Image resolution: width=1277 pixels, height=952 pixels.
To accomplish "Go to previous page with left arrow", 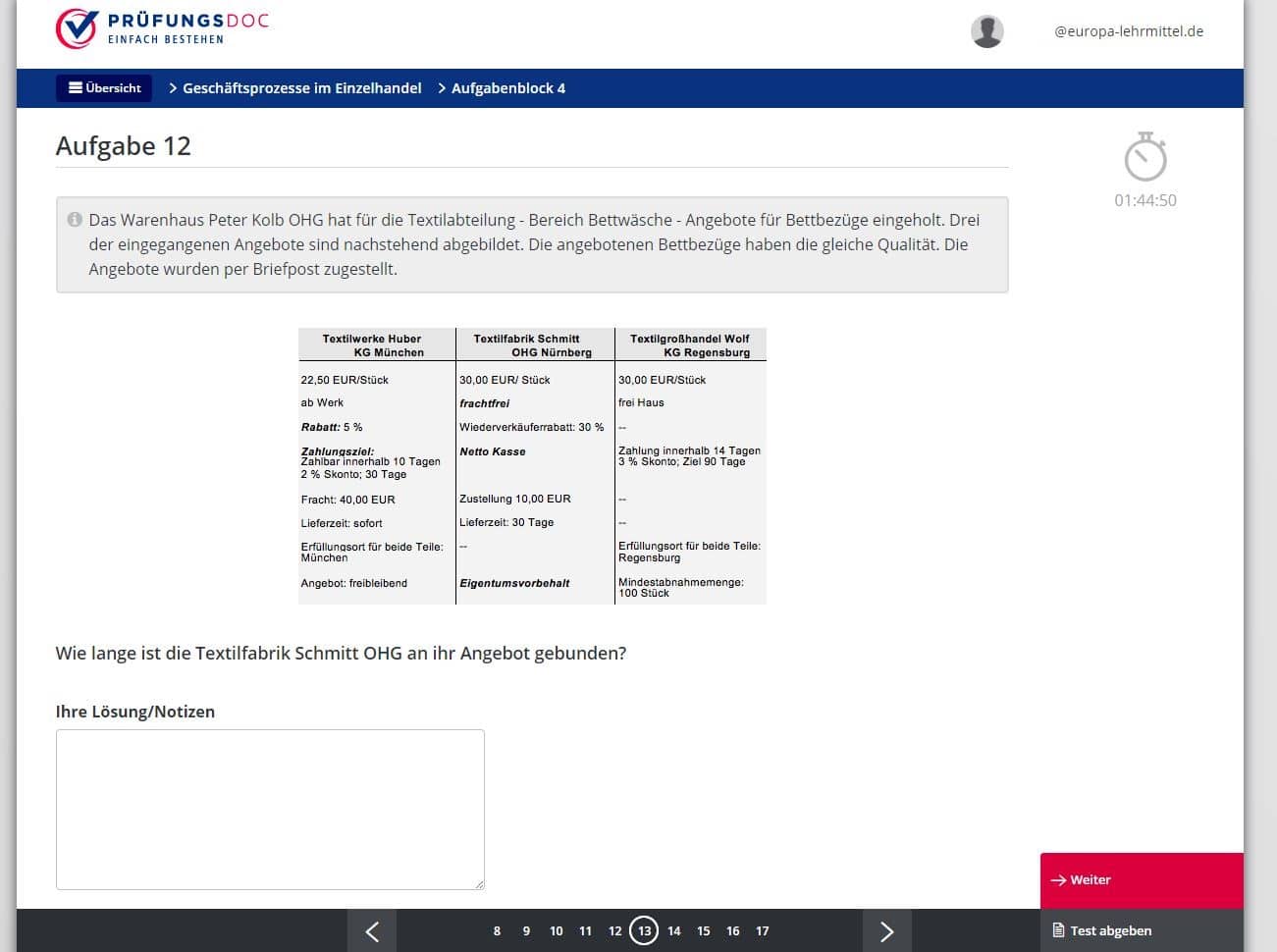I will pos(372,930).
